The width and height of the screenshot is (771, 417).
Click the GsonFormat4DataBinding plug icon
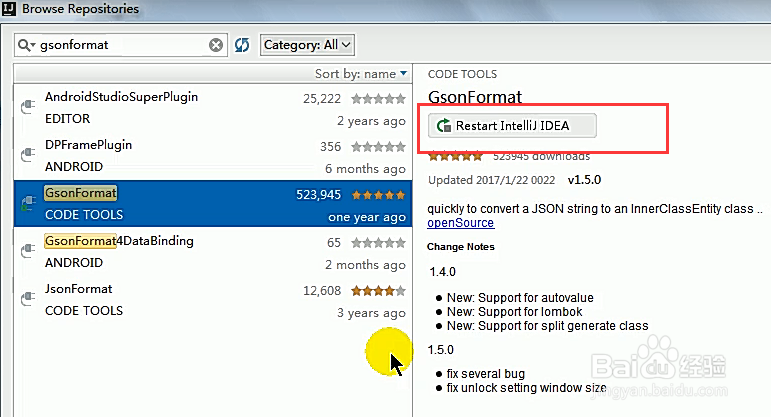point(28,250)
